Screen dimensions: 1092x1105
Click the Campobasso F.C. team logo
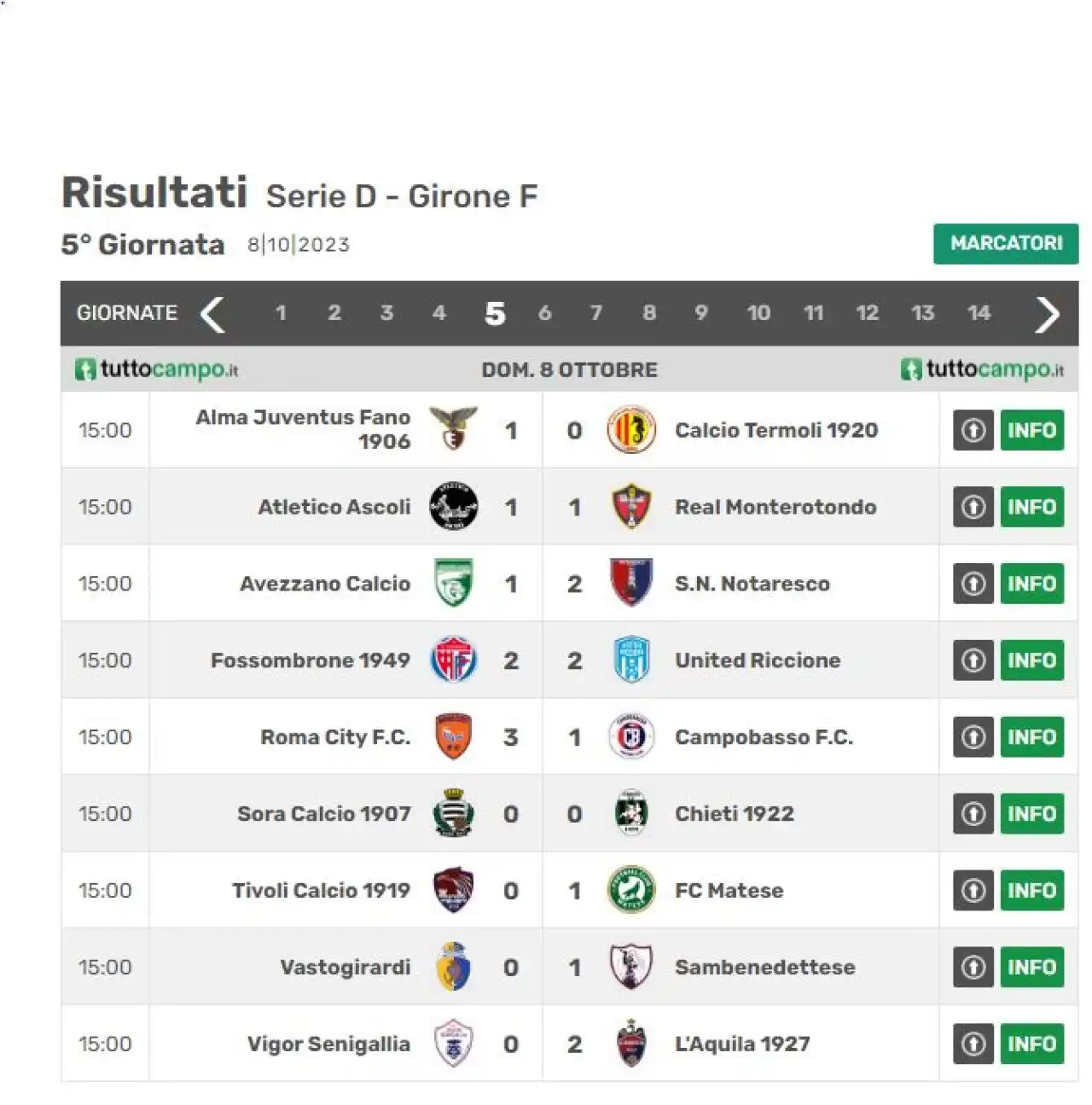[631, 736]
